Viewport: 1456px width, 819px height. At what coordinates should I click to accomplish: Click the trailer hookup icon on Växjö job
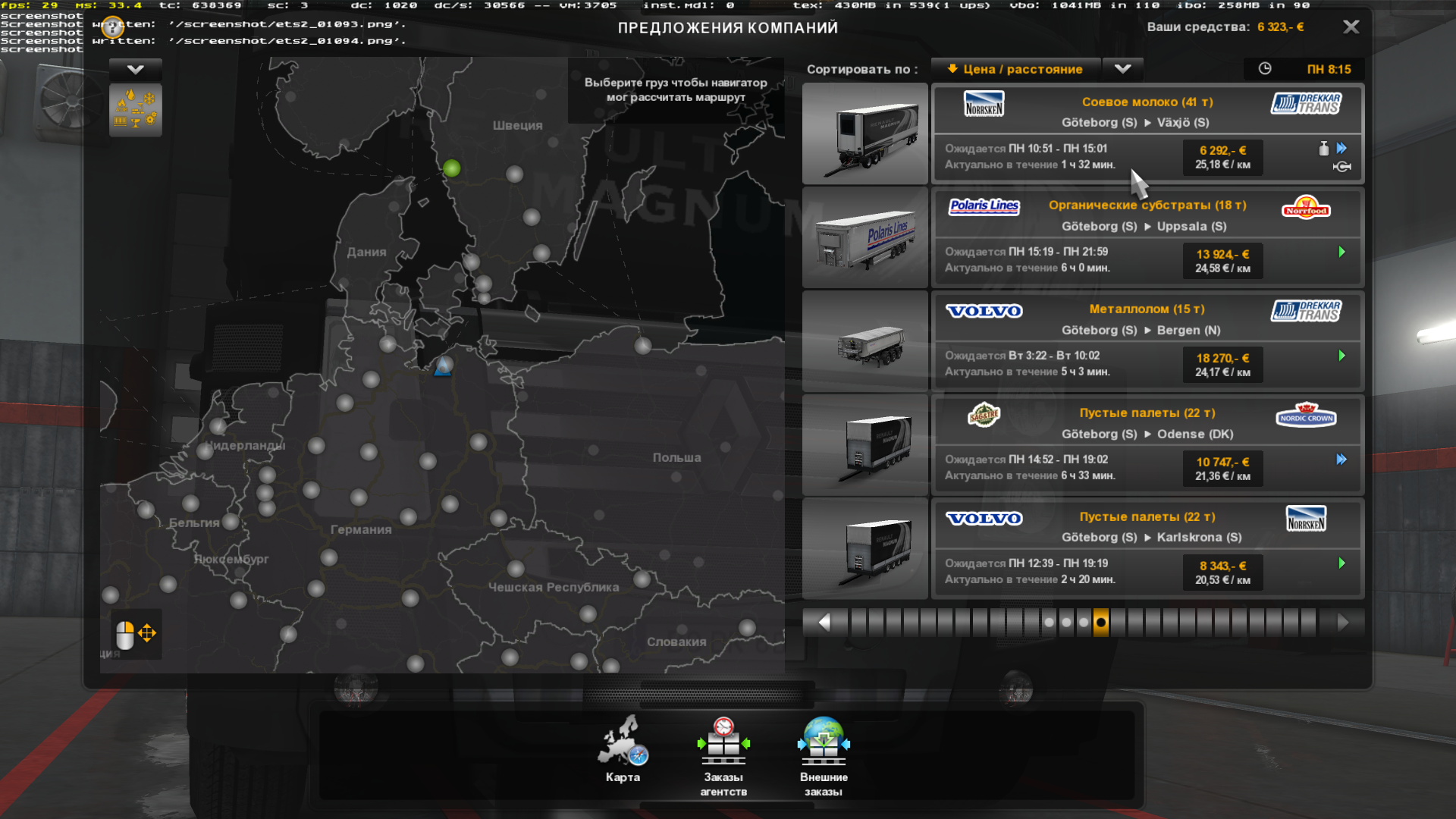[x=1341, y=167]
